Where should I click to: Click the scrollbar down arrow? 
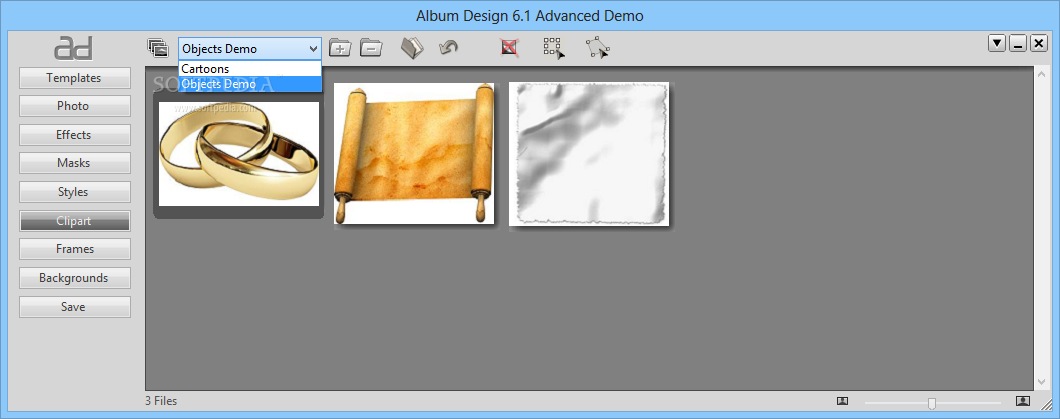click(1041, 382)
